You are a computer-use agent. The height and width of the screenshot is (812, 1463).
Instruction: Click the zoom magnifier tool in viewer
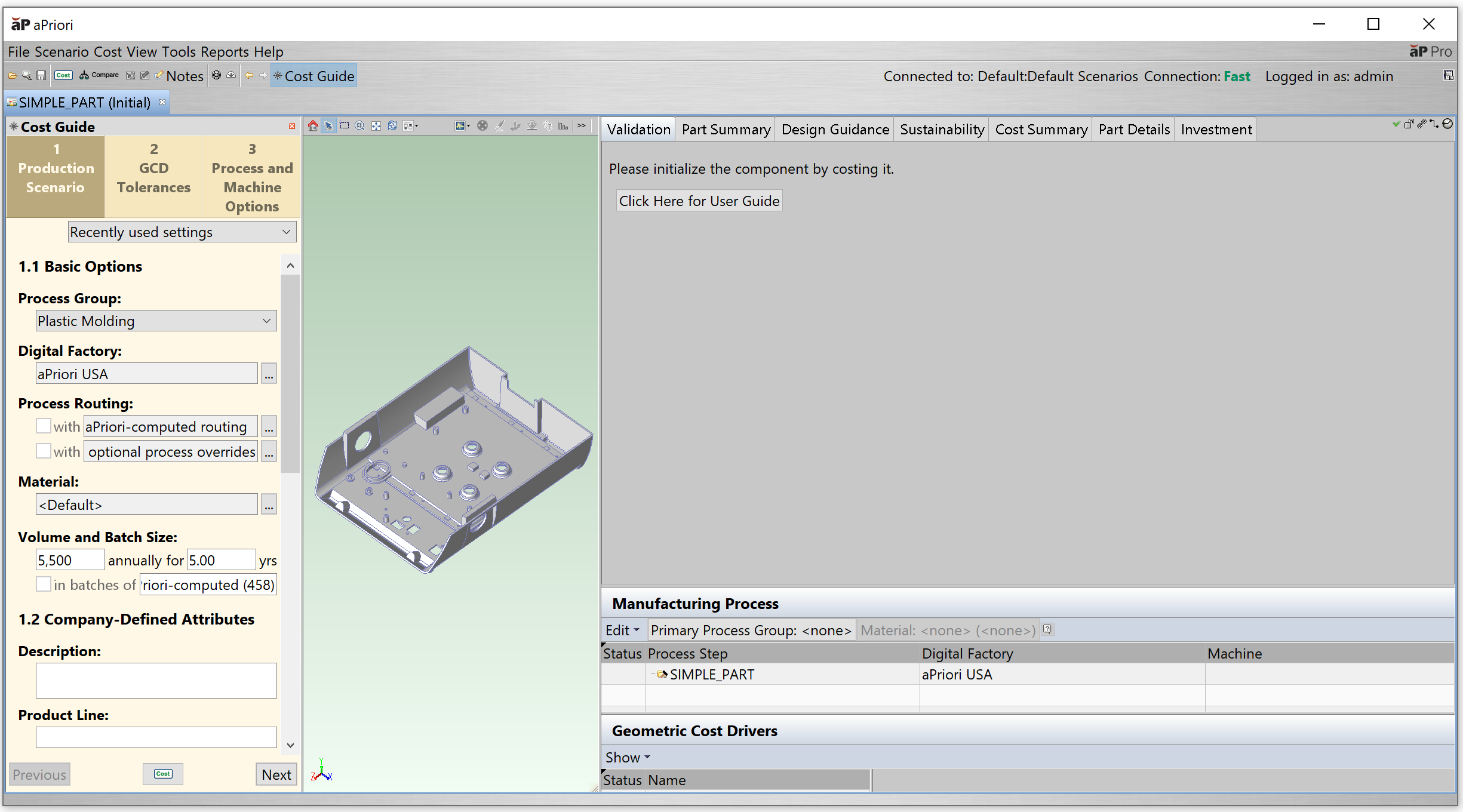click(360, 126)
